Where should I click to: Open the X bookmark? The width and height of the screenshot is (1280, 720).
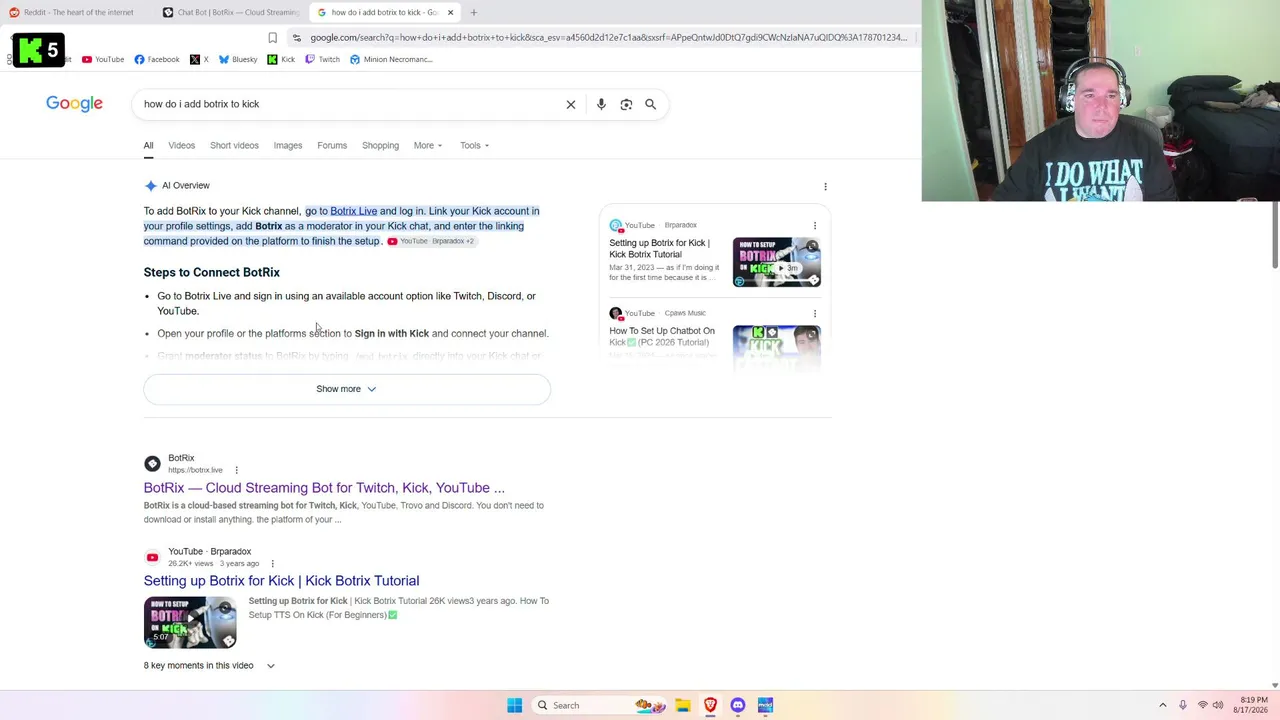199,59
